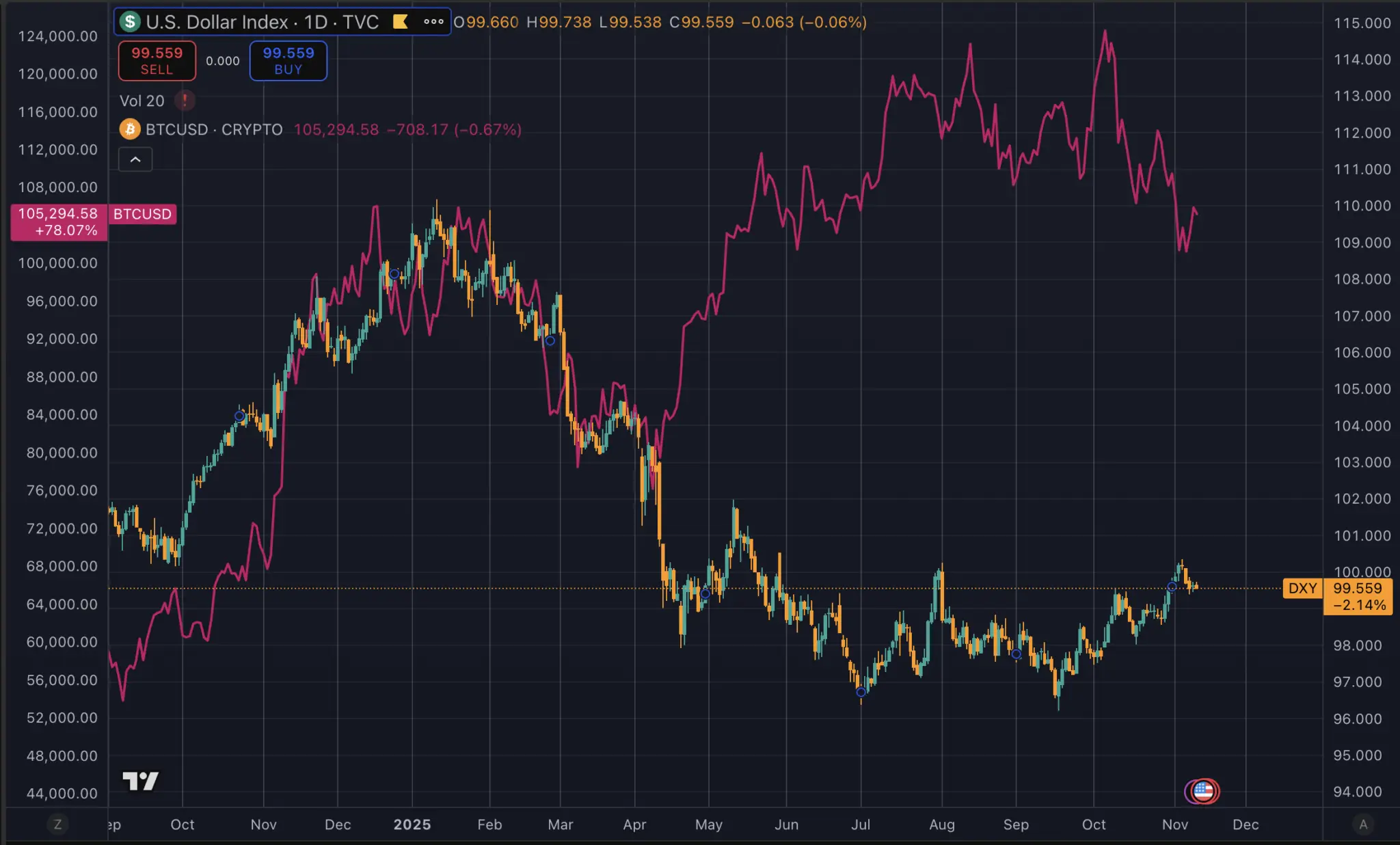The image size is (1400, 845).
Task: Toggle auto scale with the A button
Action: [x=1363, y=824]
